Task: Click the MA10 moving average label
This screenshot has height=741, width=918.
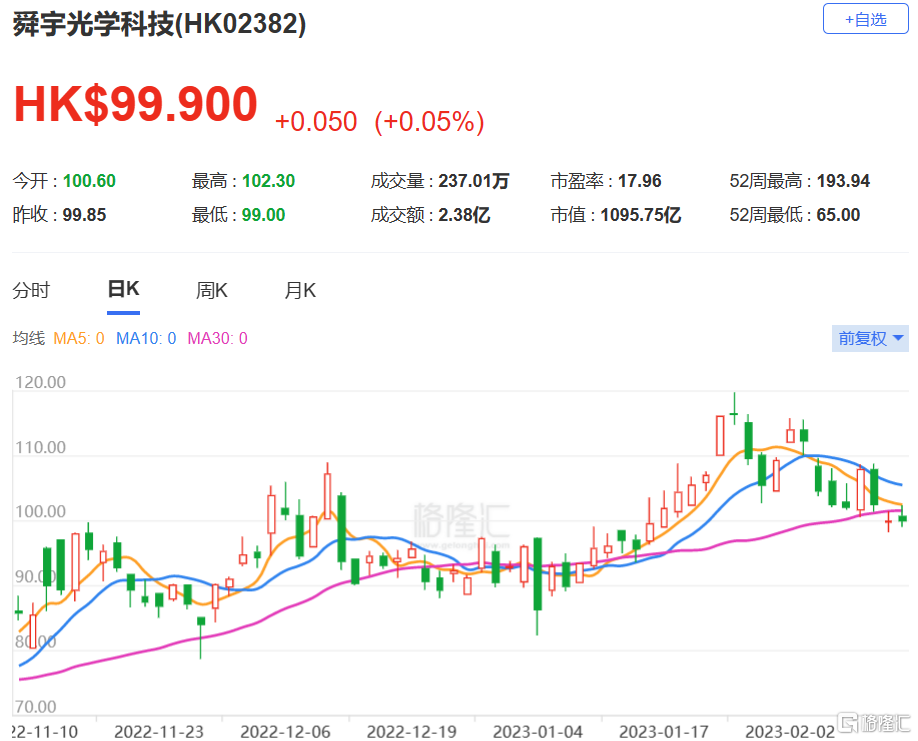Action: pyautogui.click(x=146, y=338)
